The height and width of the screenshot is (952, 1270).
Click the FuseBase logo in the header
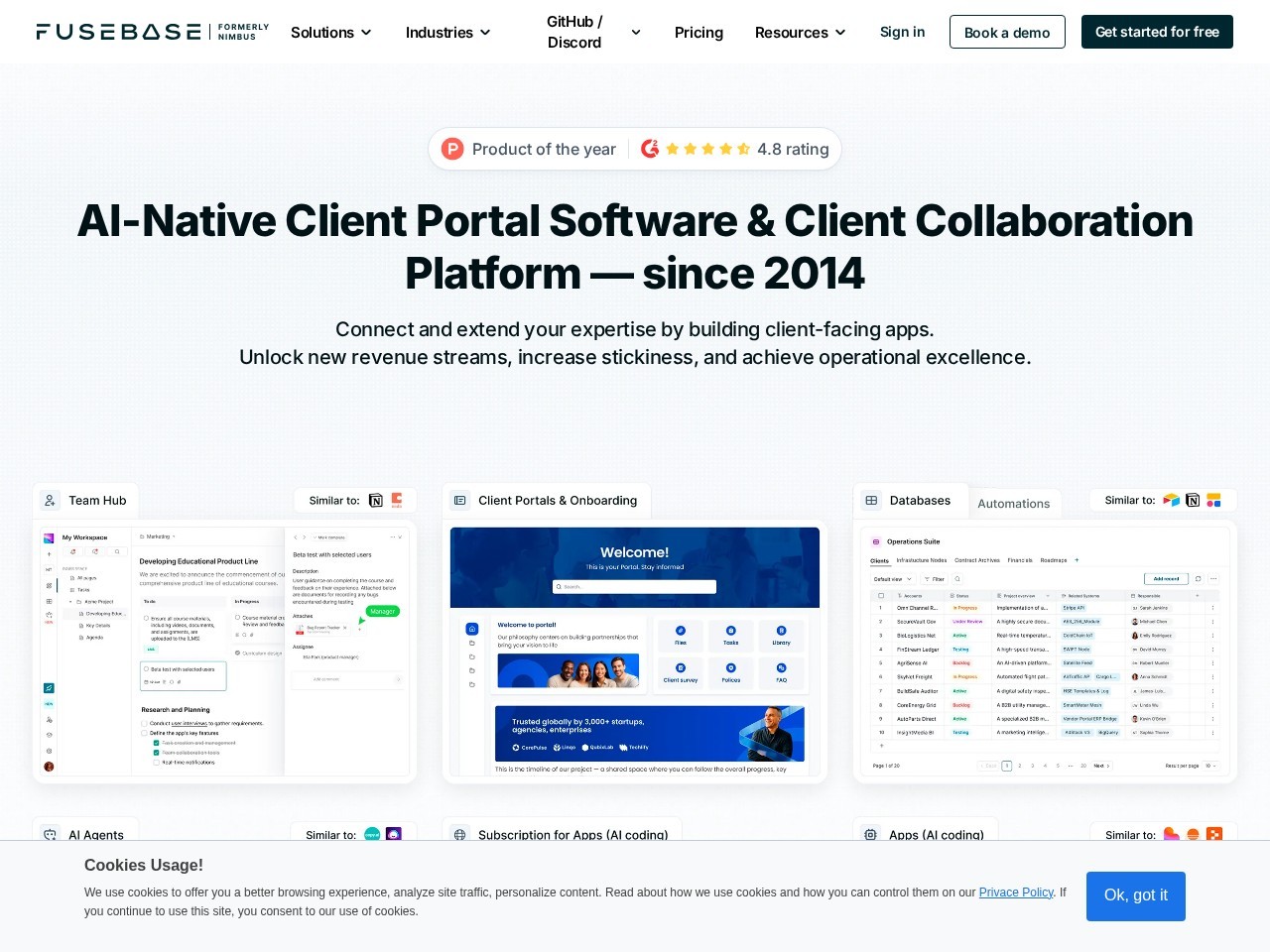coord(119,32)
